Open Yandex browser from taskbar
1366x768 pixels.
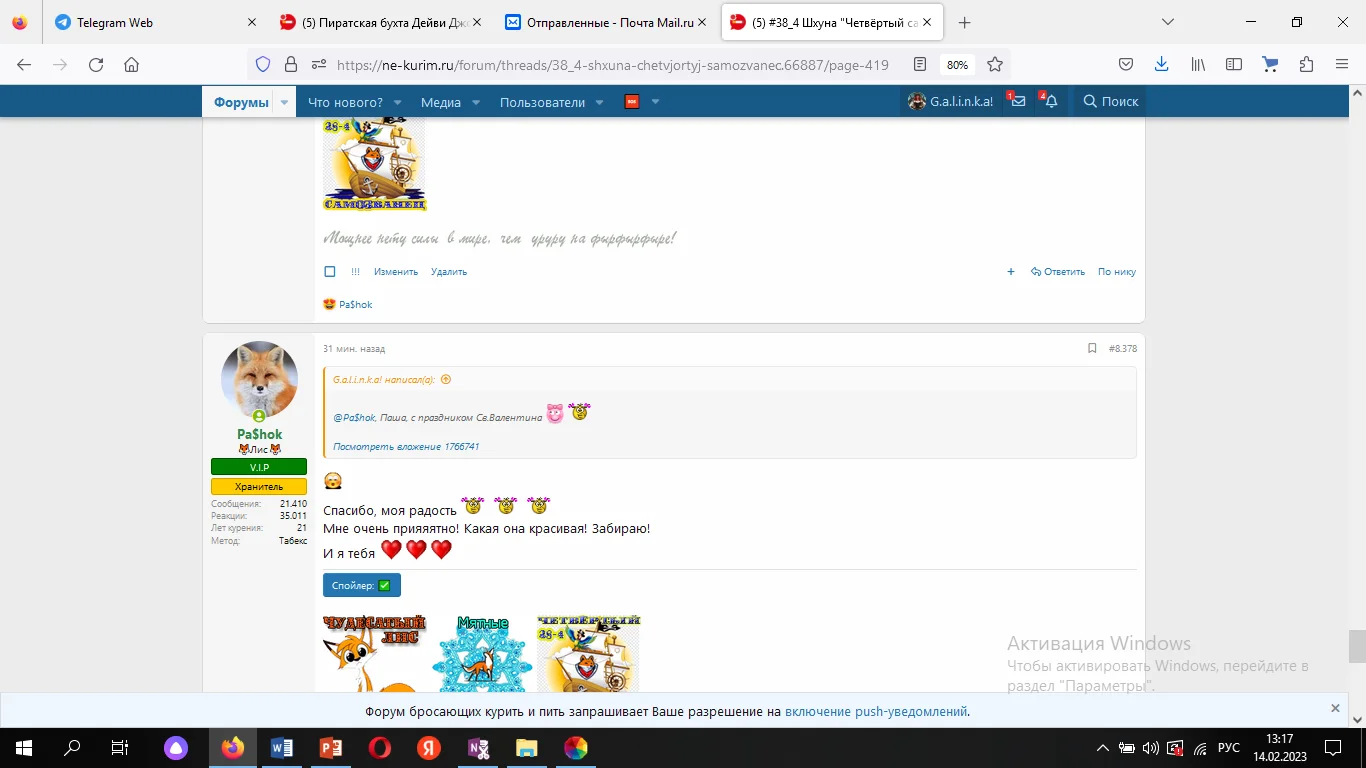pos(428,748)
